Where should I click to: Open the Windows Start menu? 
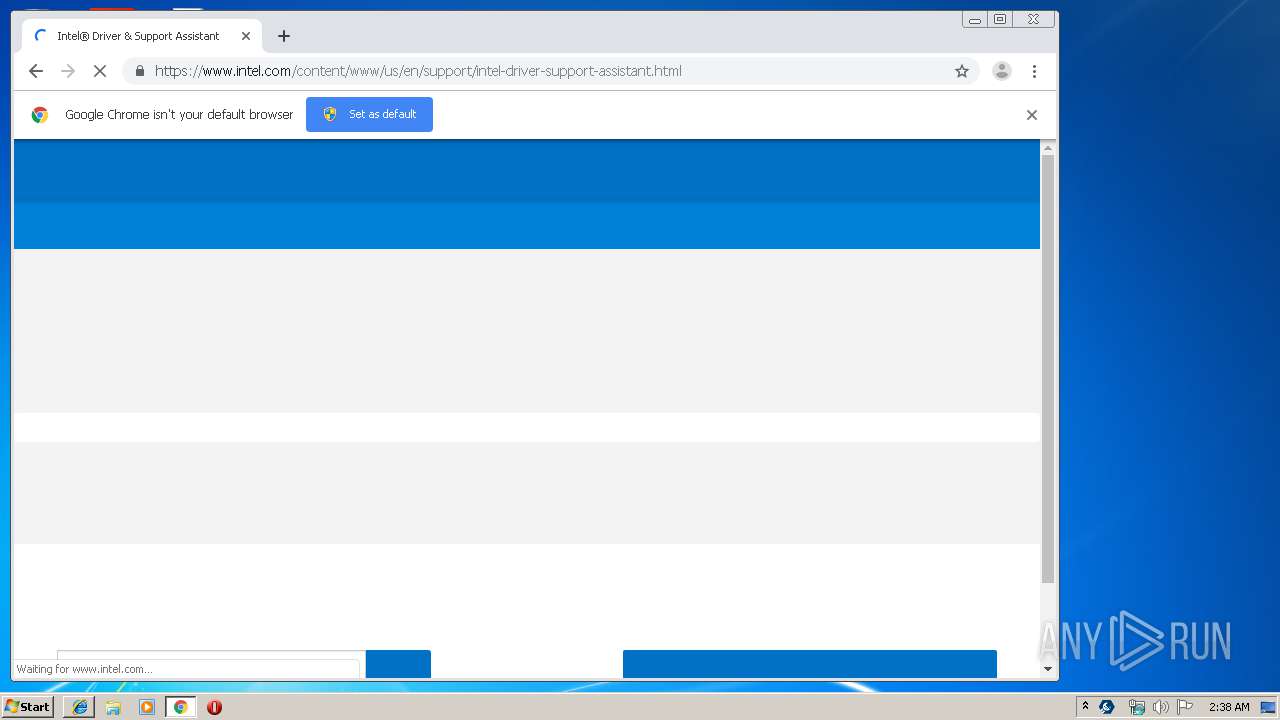click(x=27, y=707)
